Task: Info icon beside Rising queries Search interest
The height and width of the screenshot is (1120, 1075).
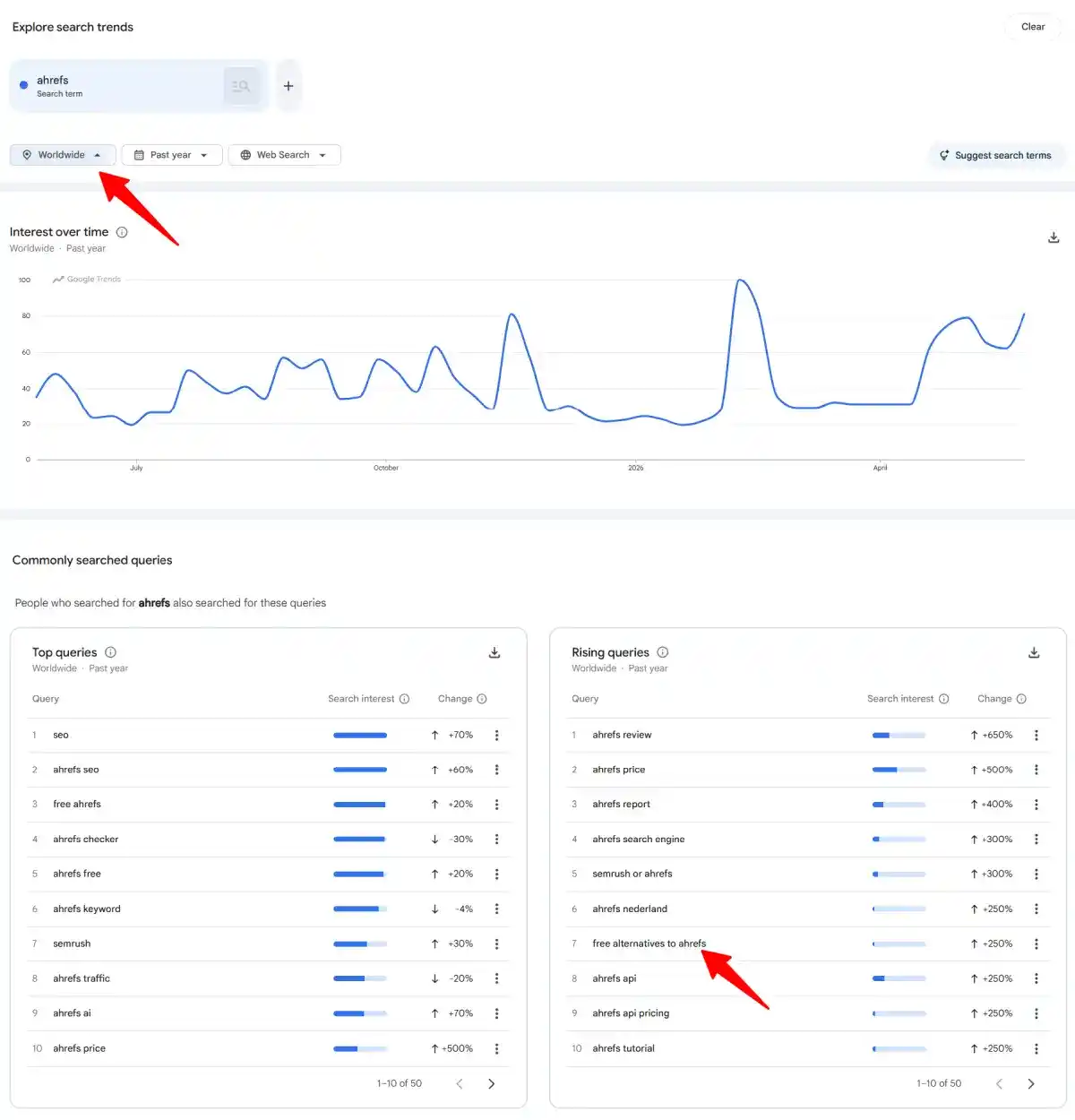Action: (x=944, y=699)
